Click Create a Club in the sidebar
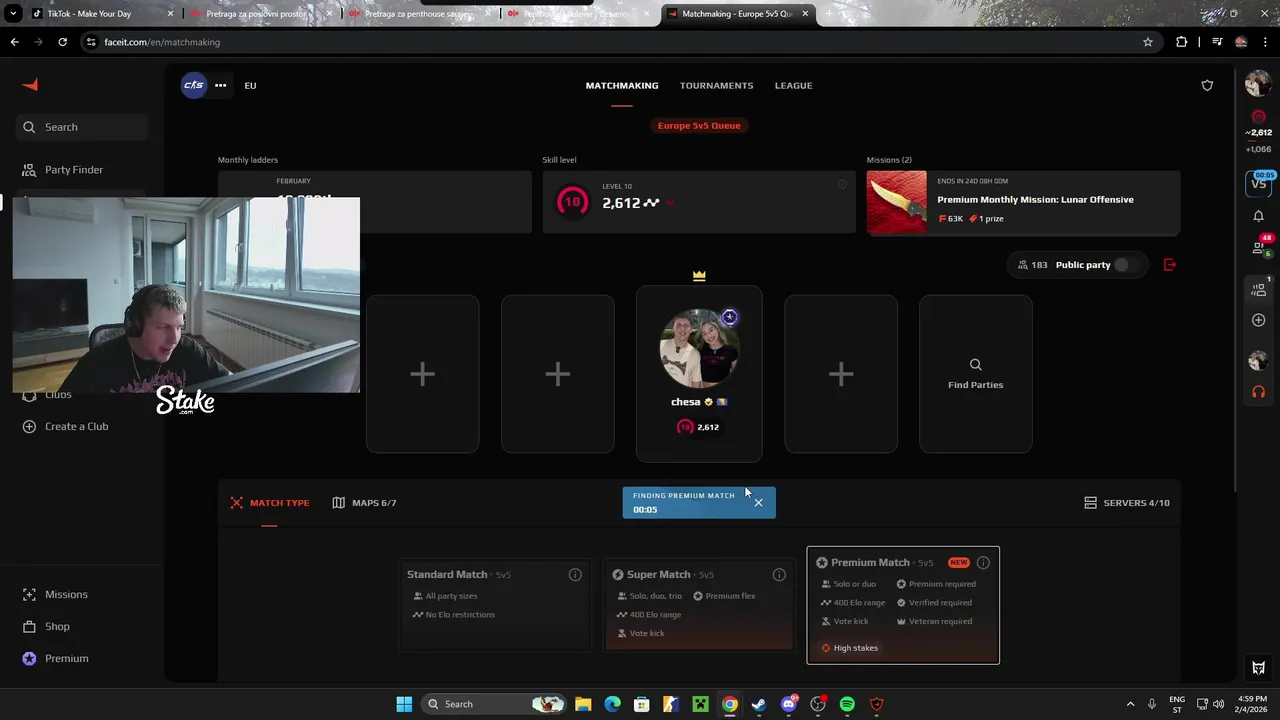Screen dimensions: 1280x720 click(x=65, y=426)
